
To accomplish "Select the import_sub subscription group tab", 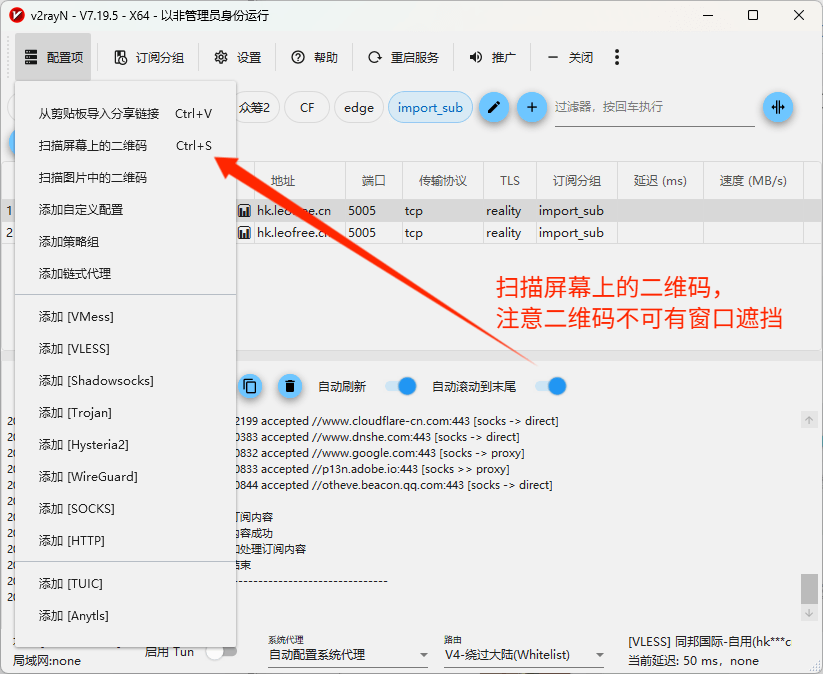I will (430, 108).
